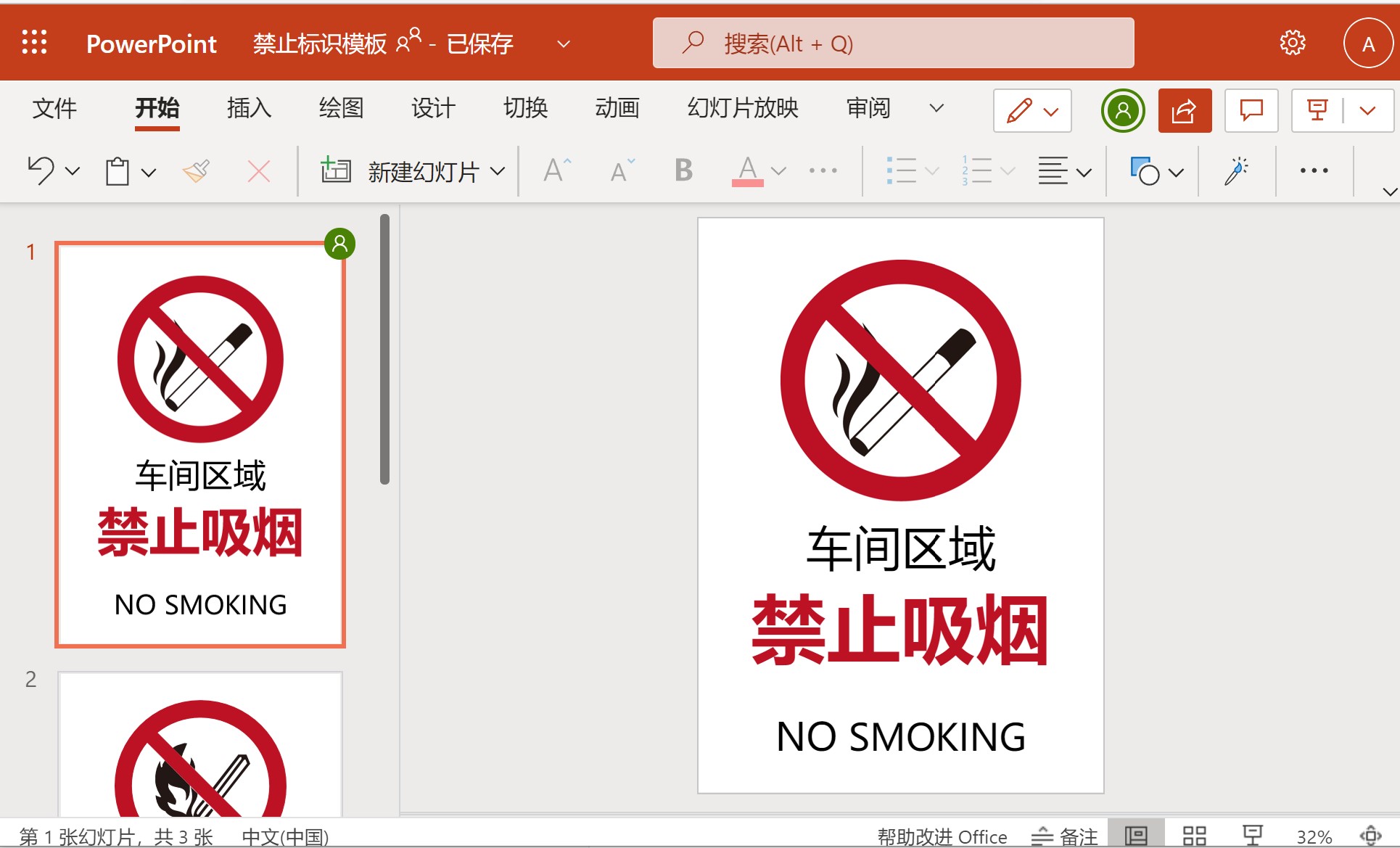The image size is (1400, 848).
Task: Select slide 2 thumbnail
Action: pos(200,744)
